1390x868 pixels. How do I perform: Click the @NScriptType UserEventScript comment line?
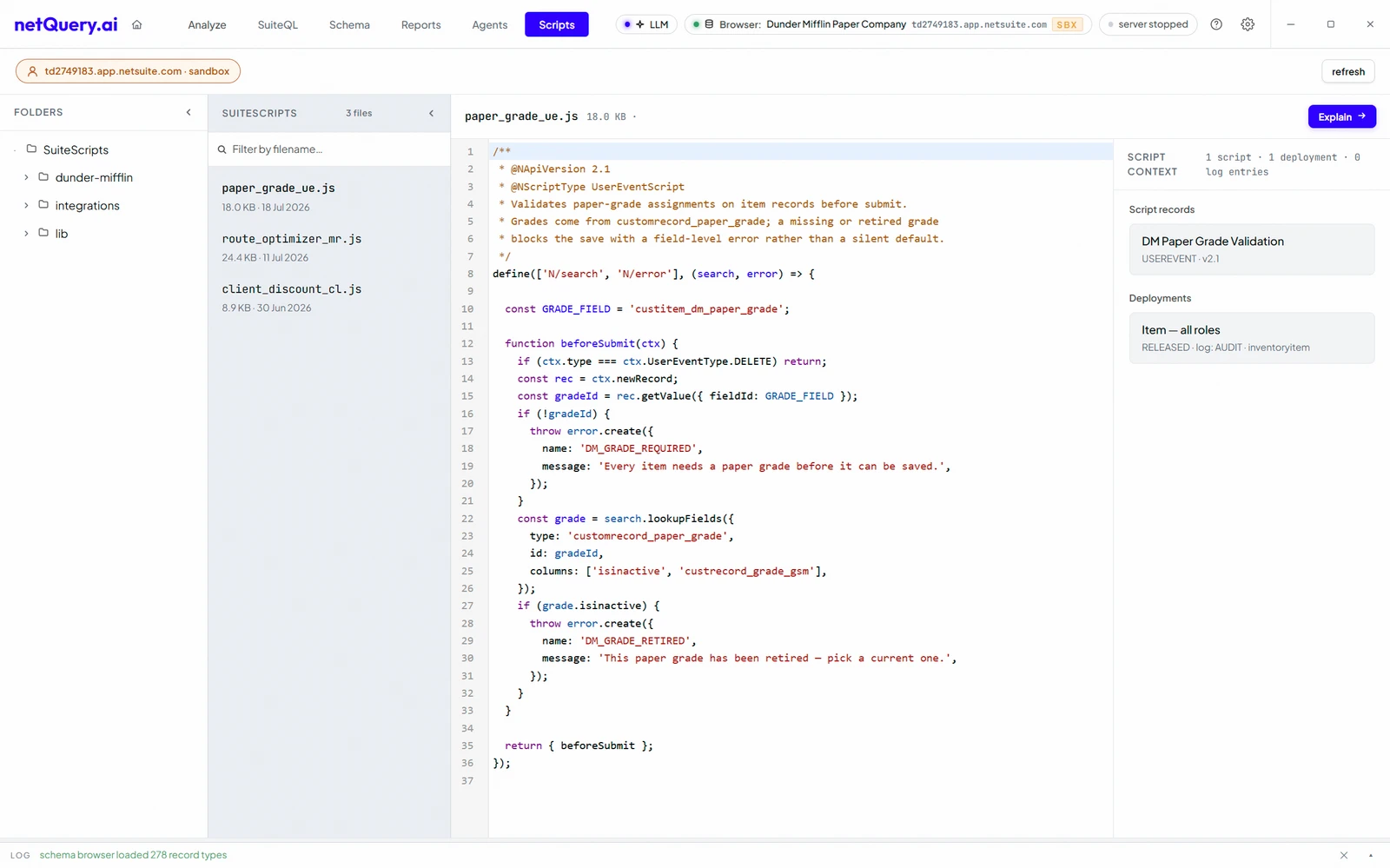point(592,186)
